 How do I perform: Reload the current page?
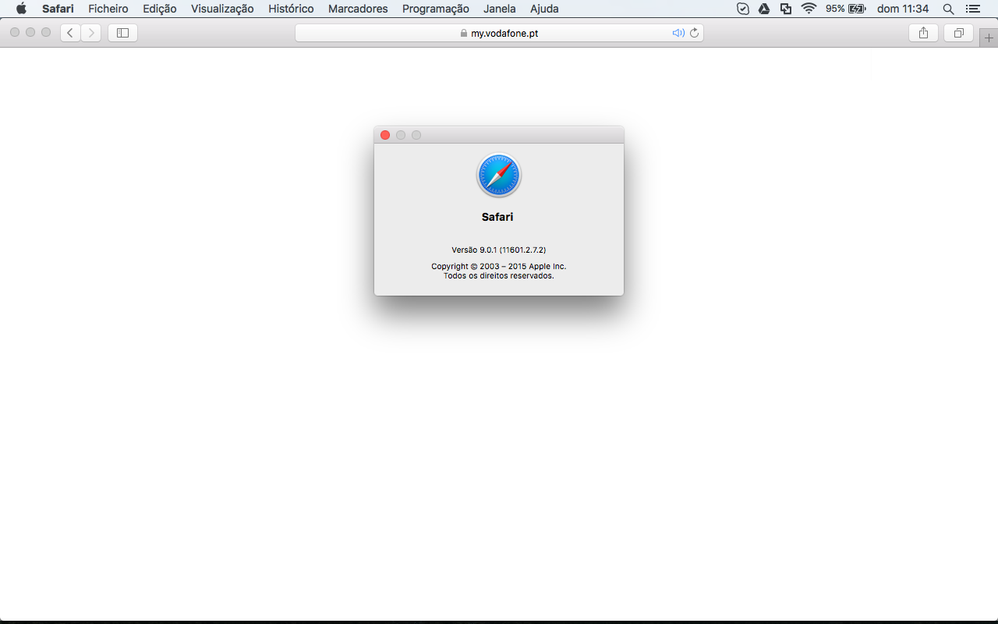694,33
